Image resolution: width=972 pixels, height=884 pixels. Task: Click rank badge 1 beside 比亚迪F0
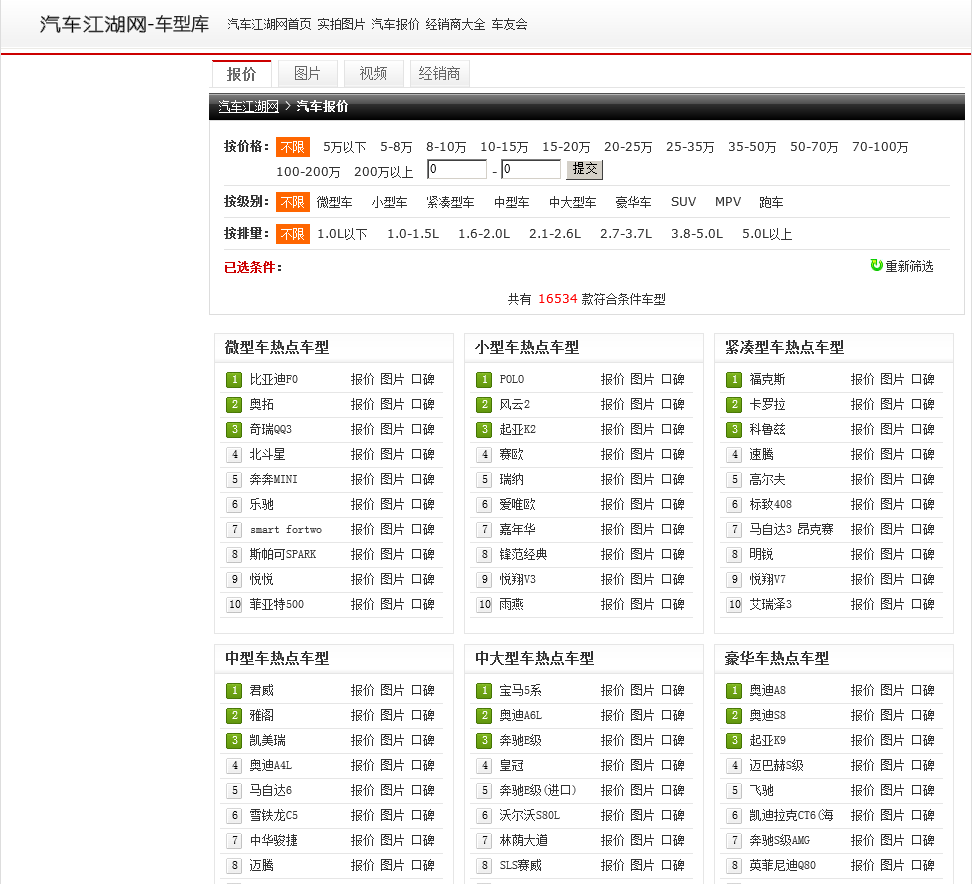[x=234, y=379]
